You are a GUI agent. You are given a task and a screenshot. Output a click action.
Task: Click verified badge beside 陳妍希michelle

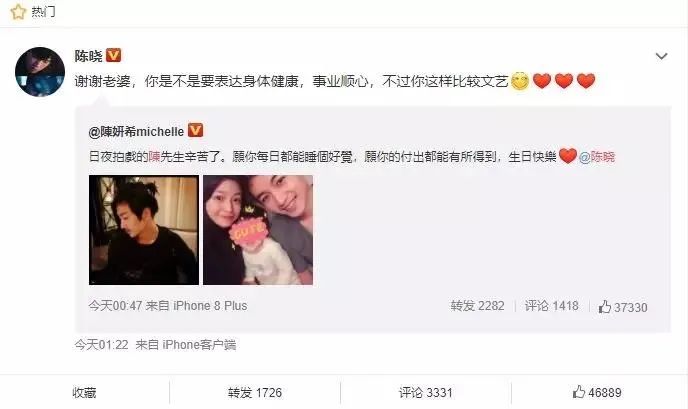pos(195,130)
